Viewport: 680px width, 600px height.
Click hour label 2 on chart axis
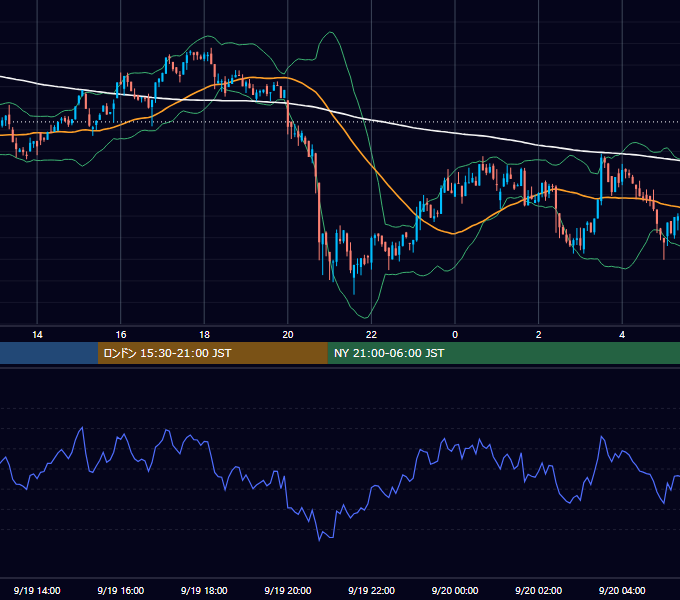(538, 335)
